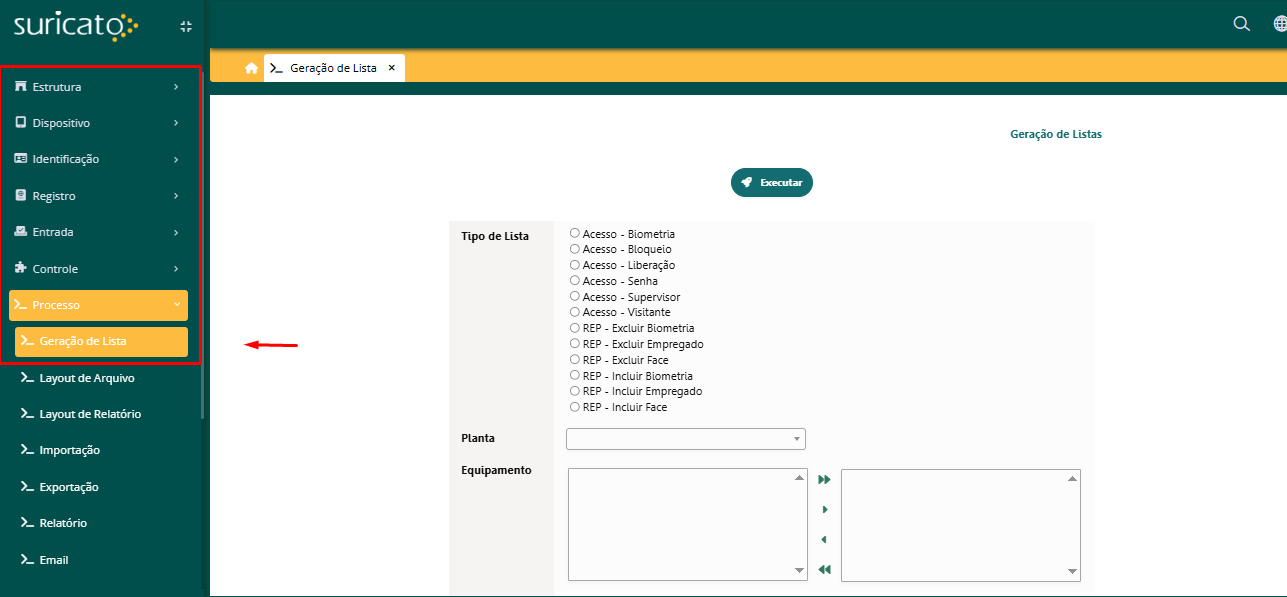Click the Executar button
This screenshot has width=1287, height=597.
point(772,183)
